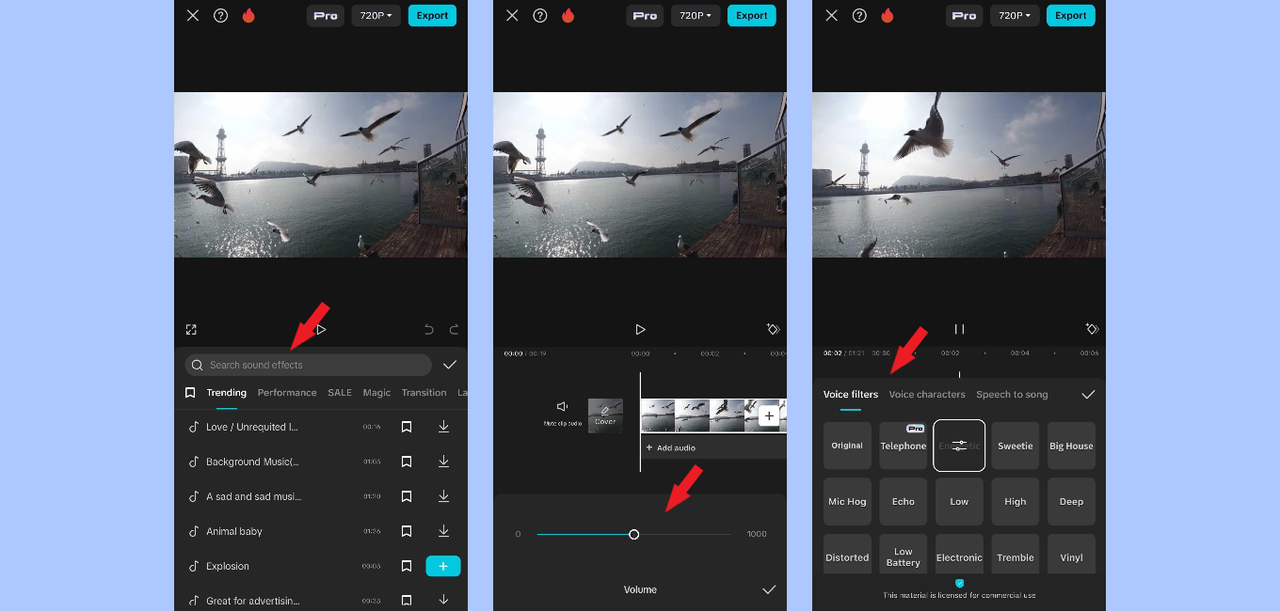Open the Magic sound tab
1280x611 pixels.
377,393
